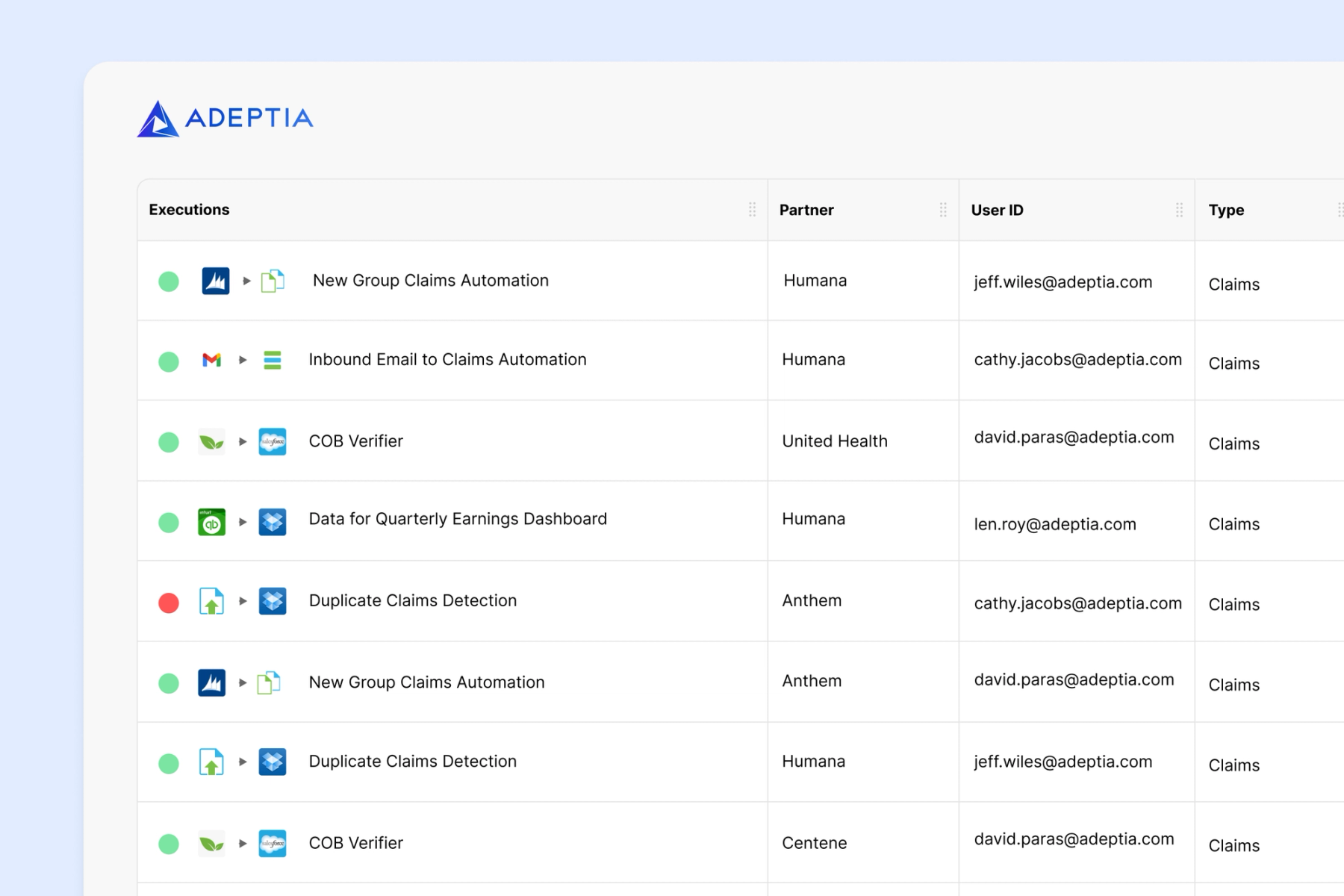Screen dimensions: 1344x896
Task: Expand arrow in Inbound Email to Claims row
Action: click(243, 360)
